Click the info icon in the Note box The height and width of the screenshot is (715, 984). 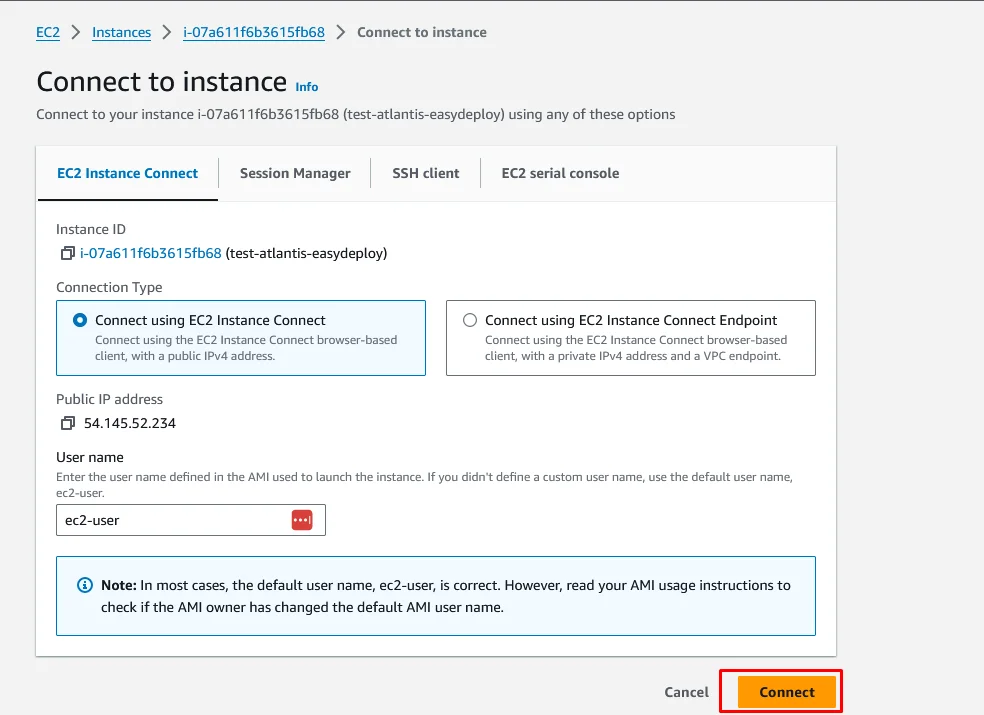coord(85,585)
